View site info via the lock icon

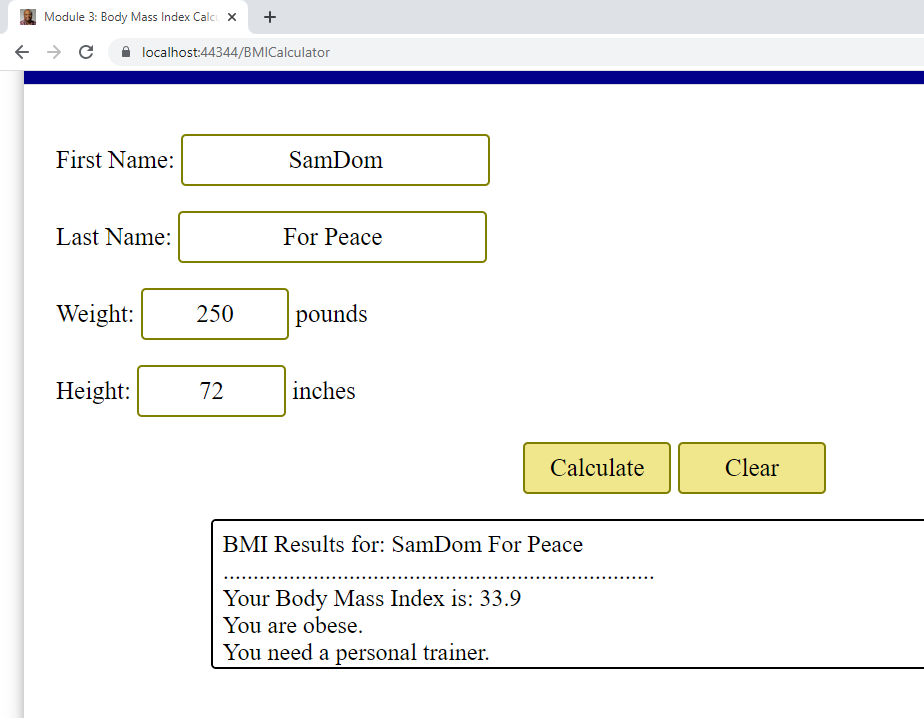click(125, 52)
